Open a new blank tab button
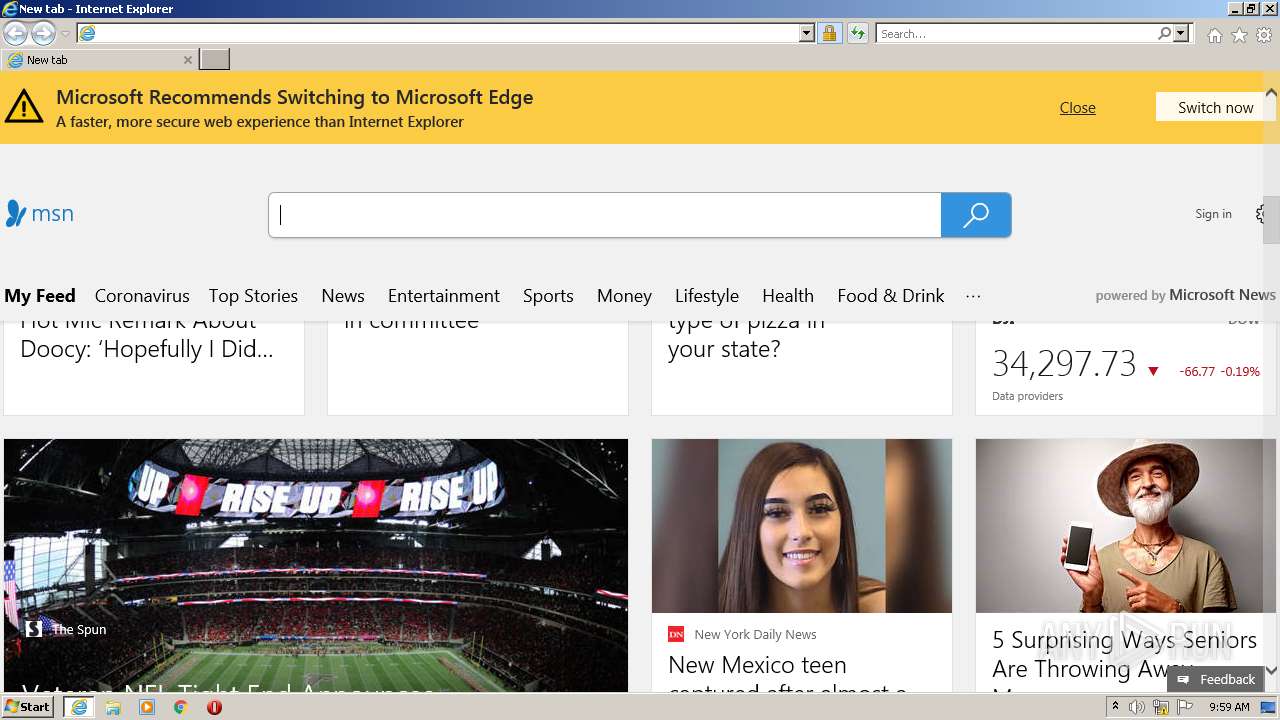This screenshot has width=1280, height=720. [215, 60]
